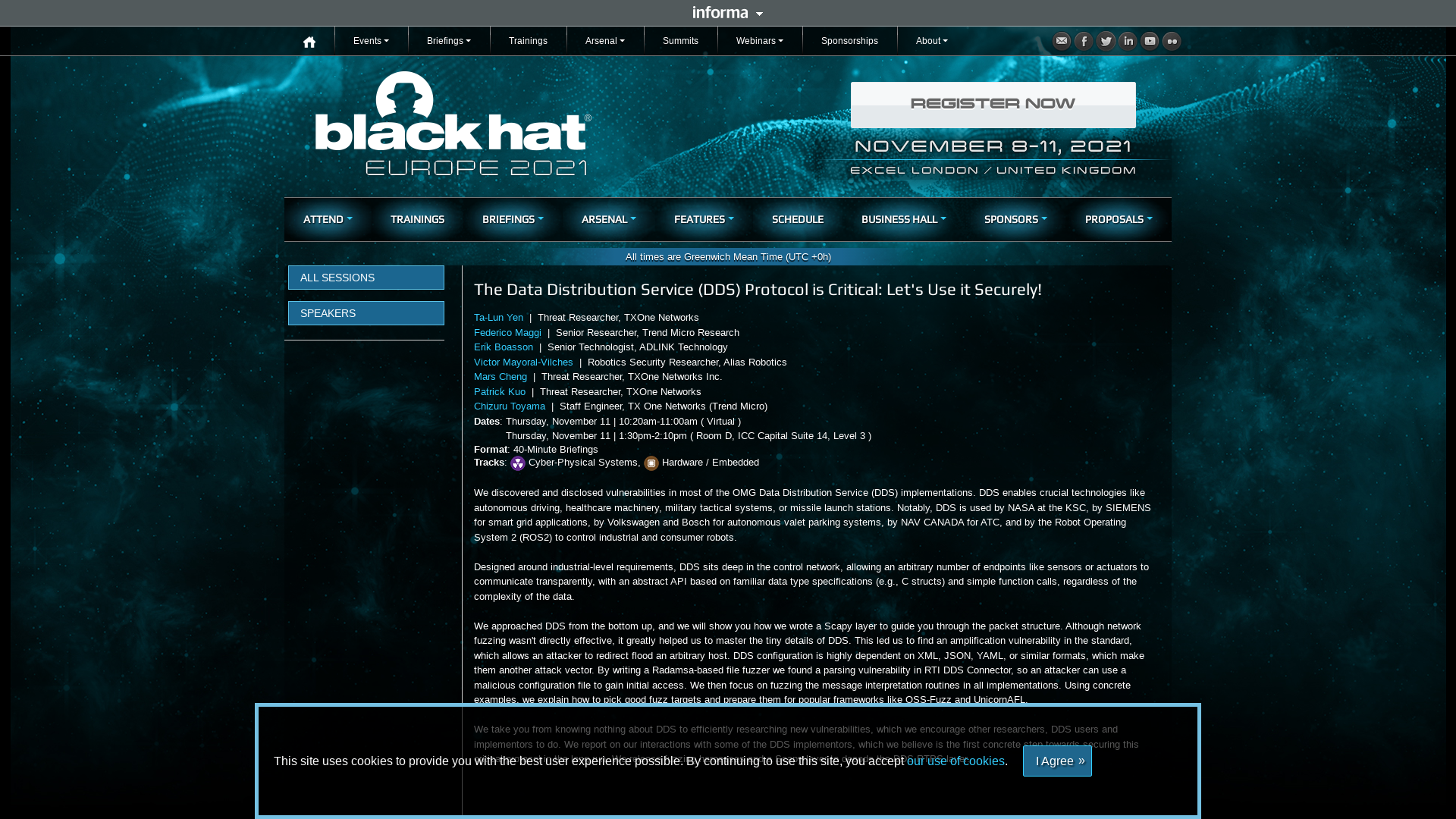Open the YouTube channel icon
The height and width of the screenshot is (819, 1456).
coord(1150,41)
